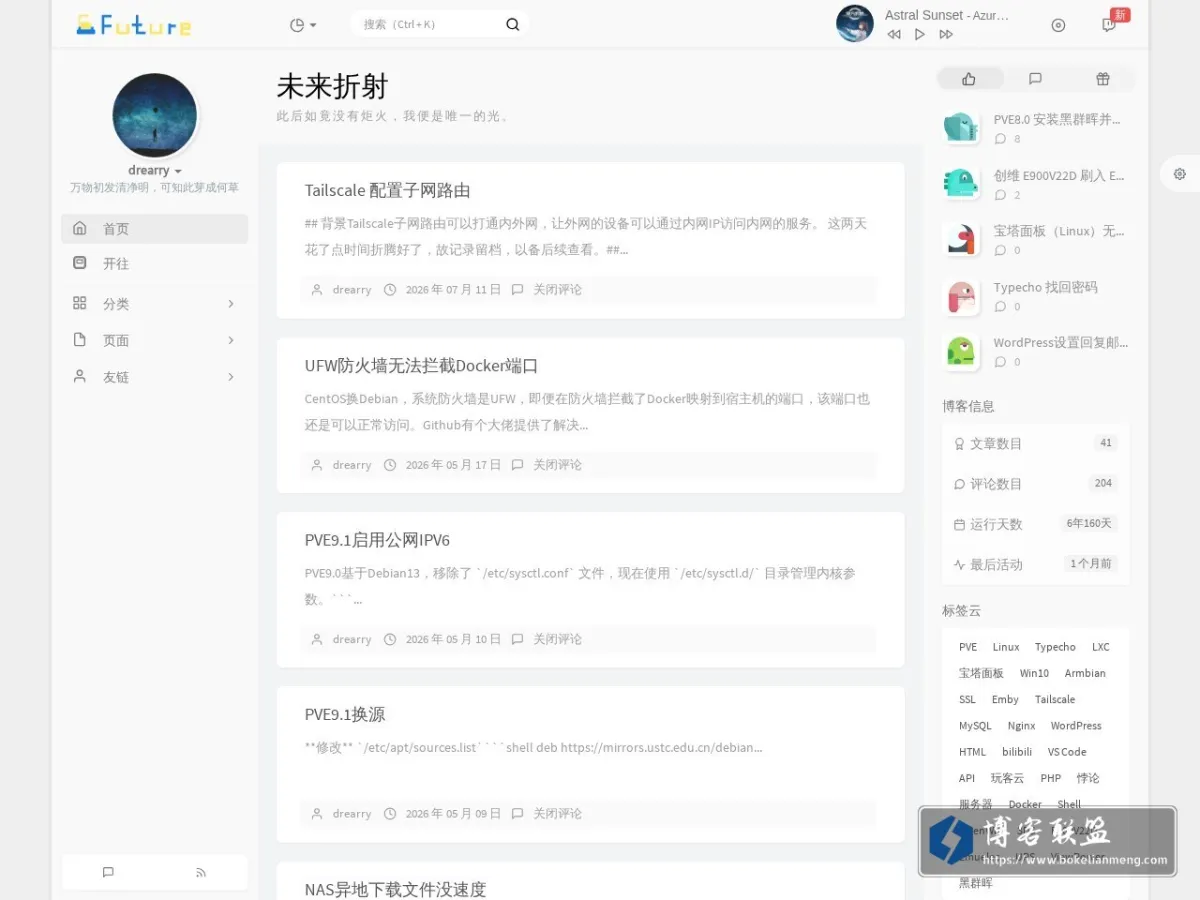Open notifications icon with red badge
Screen dimensions: 1200x900
1109,25
